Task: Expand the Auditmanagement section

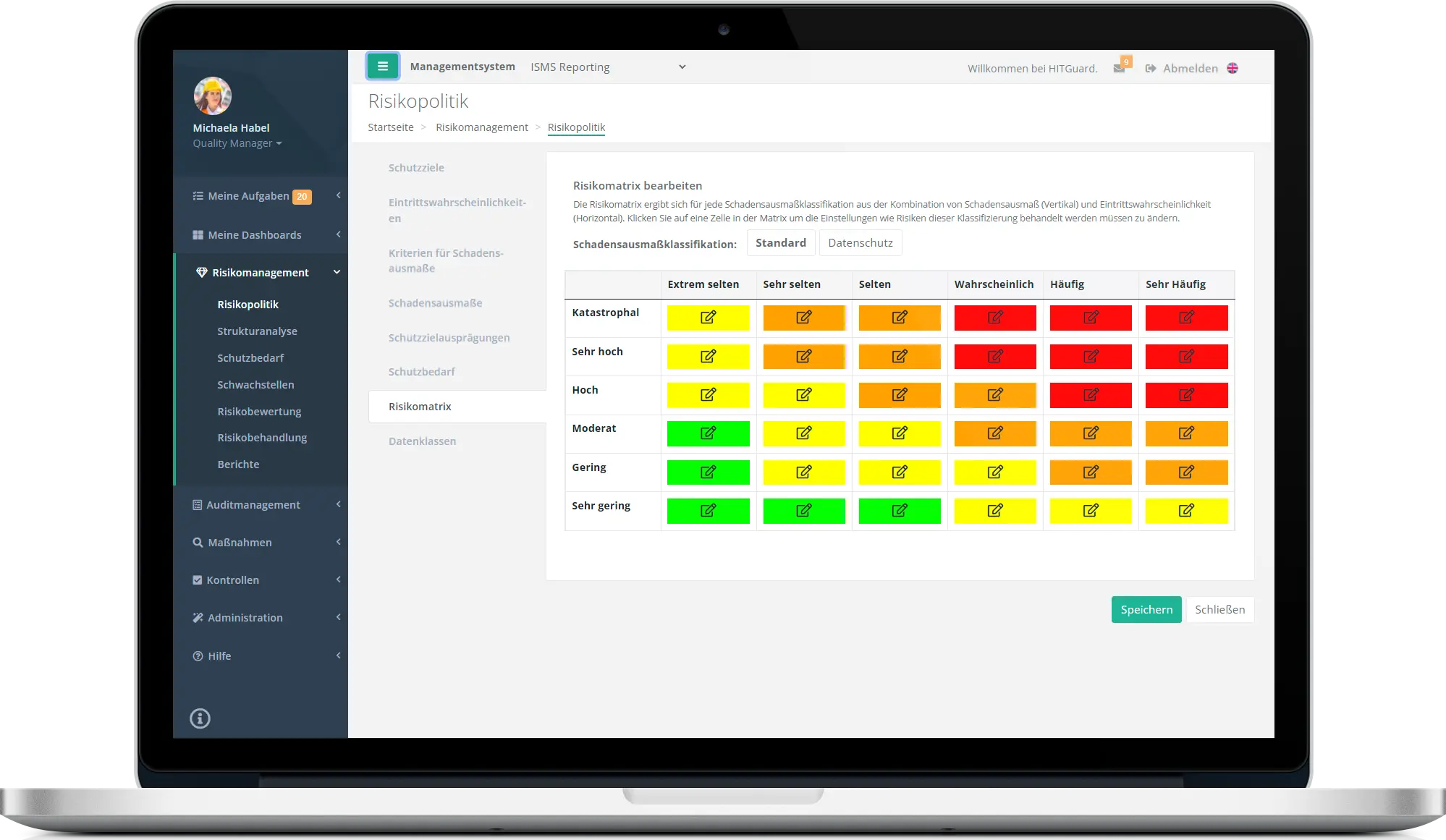Action: point(253,504)
